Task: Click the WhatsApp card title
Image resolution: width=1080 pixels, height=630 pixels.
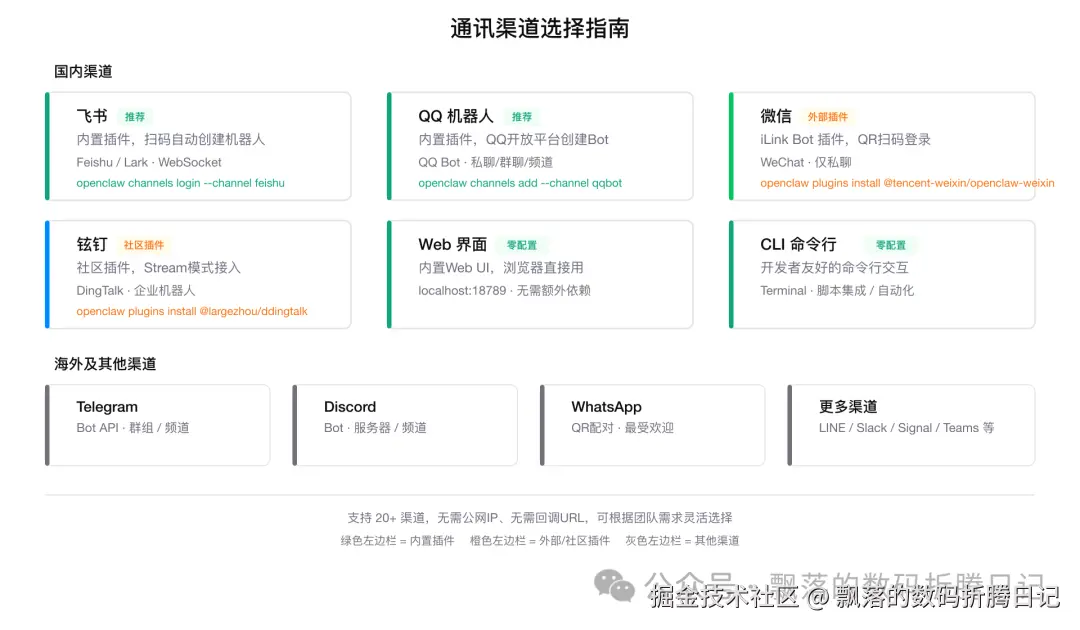Action: (606, 407)
